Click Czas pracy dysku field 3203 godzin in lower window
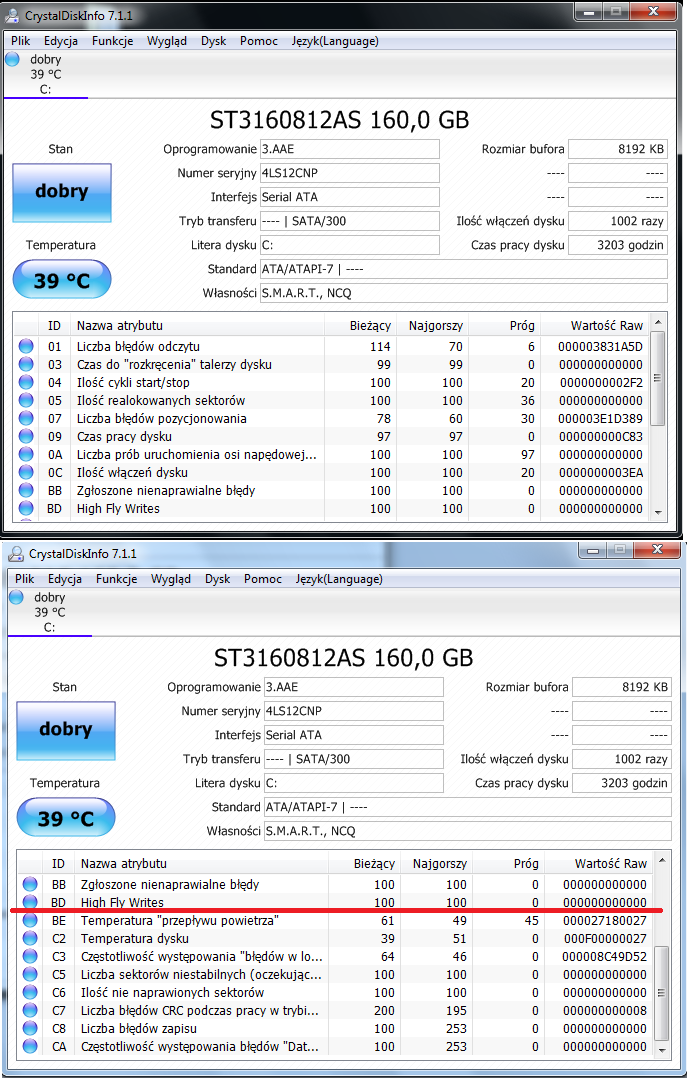Viewport: 687px width, 1084px height. 622,783
